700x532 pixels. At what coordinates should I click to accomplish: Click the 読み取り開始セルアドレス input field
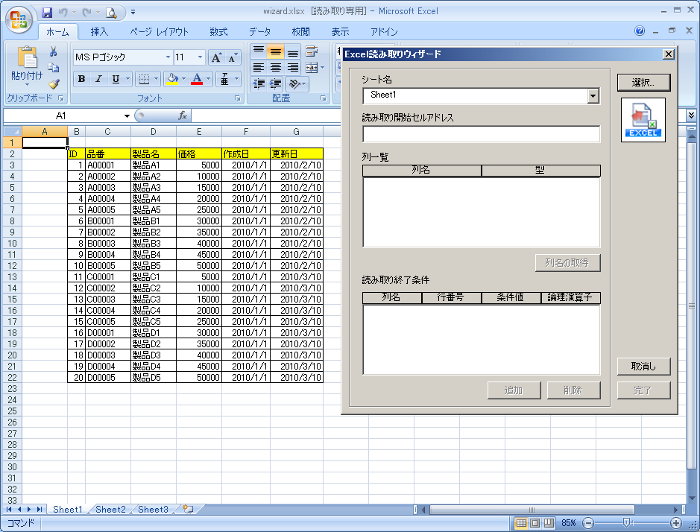pyautogui.click(x=480, y=134)
